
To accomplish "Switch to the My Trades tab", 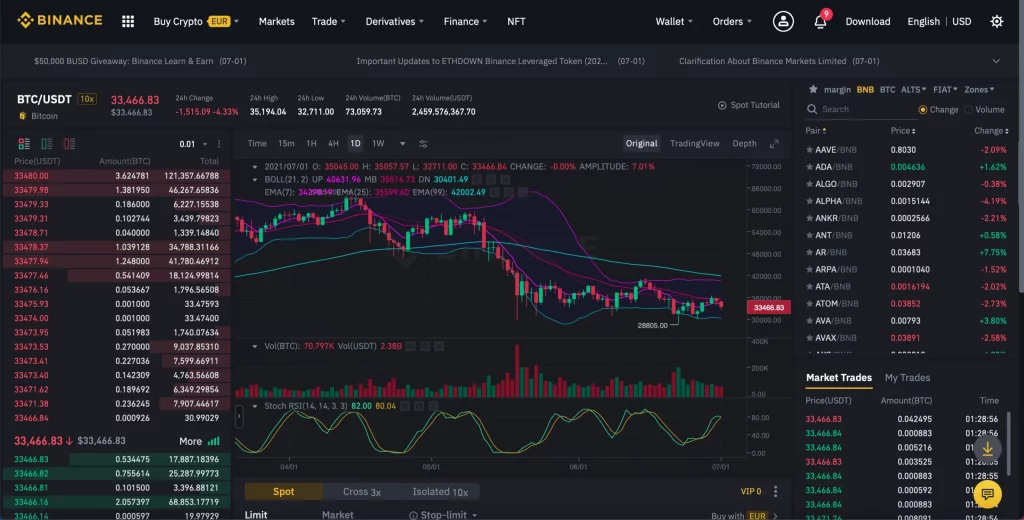I will tap(907, 378).
